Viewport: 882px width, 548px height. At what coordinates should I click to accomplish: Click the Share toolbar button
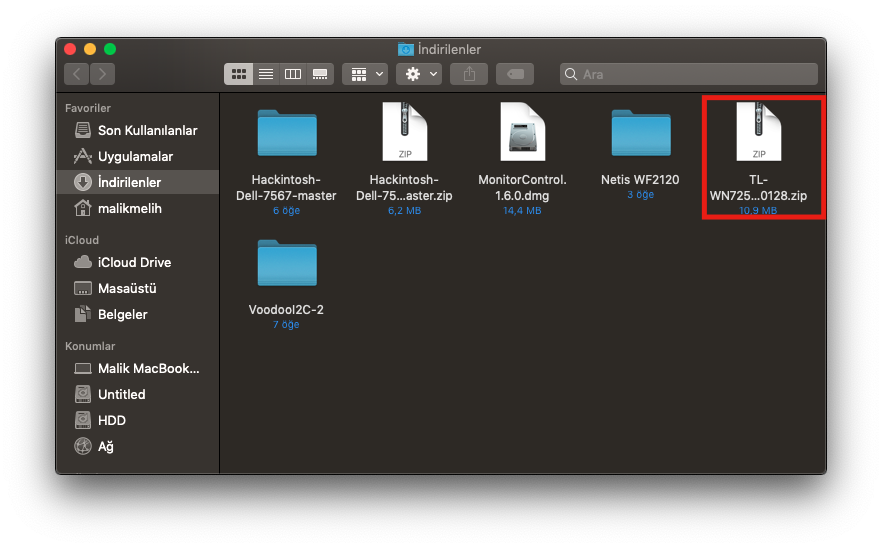tap(469, 74)
